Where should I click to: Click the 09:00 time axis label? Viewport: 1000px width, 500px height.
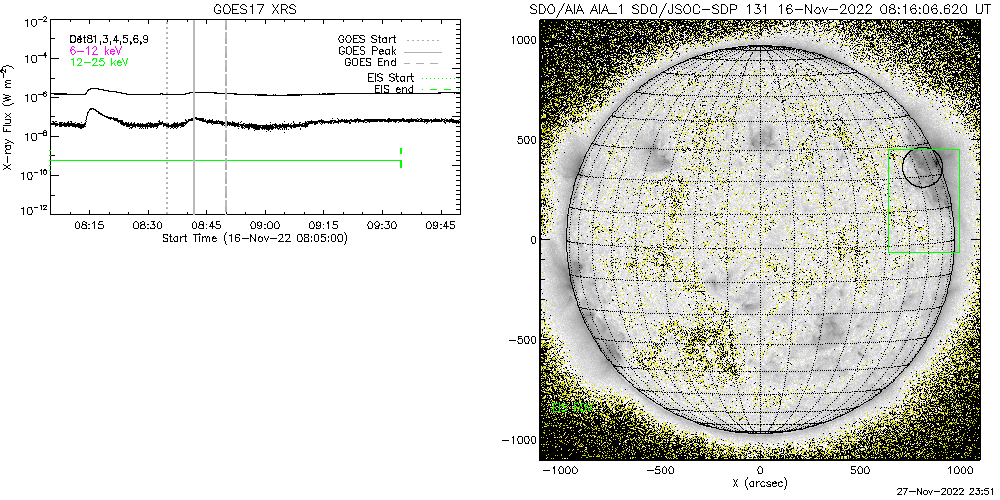(x=265, y=226)
